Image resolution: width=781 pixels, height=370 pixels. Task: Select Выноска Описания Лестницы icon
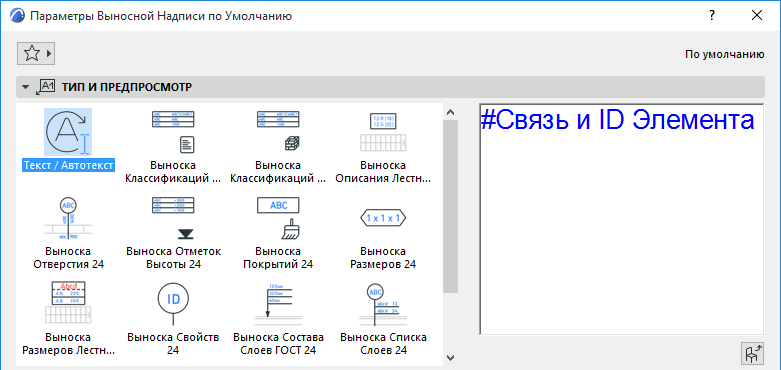pos(383,131)
